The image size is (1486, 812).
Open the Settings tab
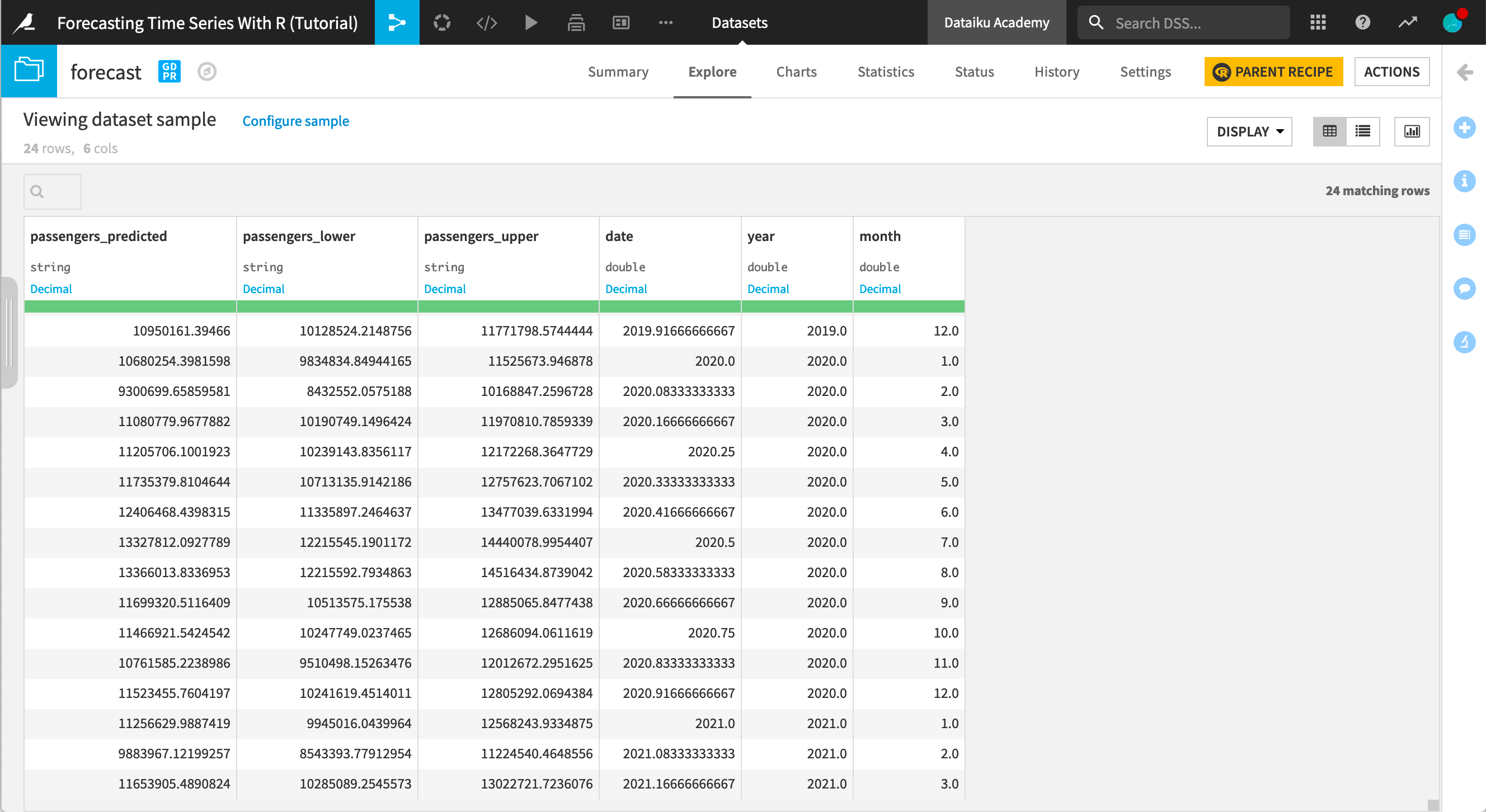point(1145,72)
